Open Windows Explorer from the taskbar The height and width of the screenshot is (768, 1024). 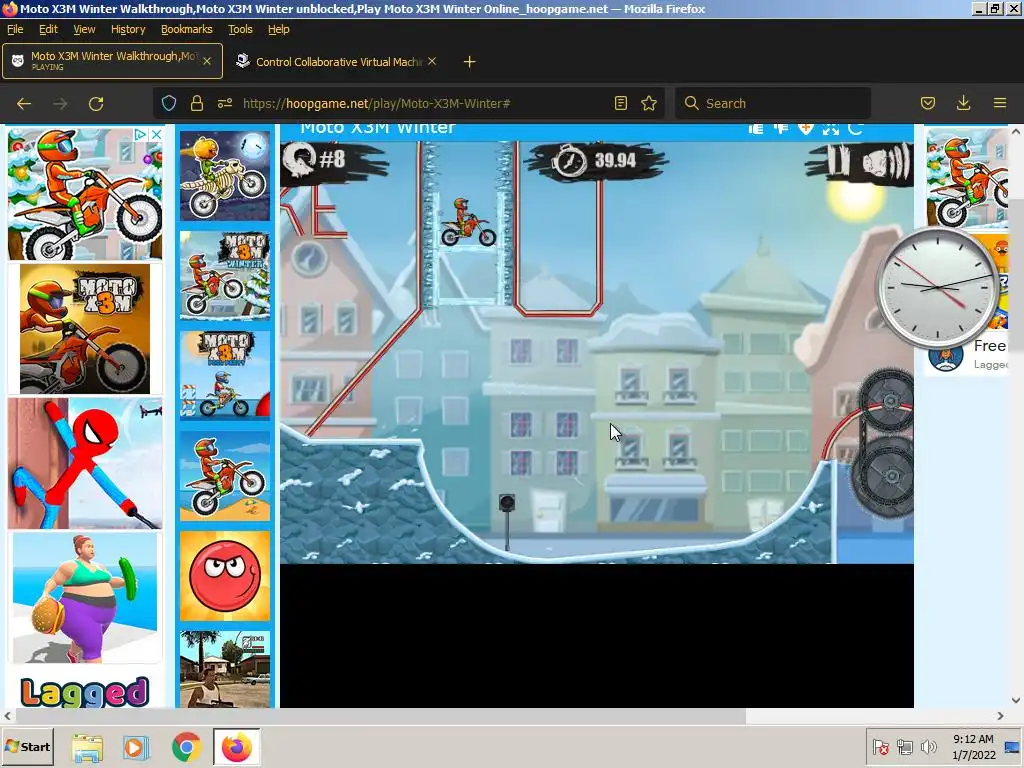coord(87,747)
